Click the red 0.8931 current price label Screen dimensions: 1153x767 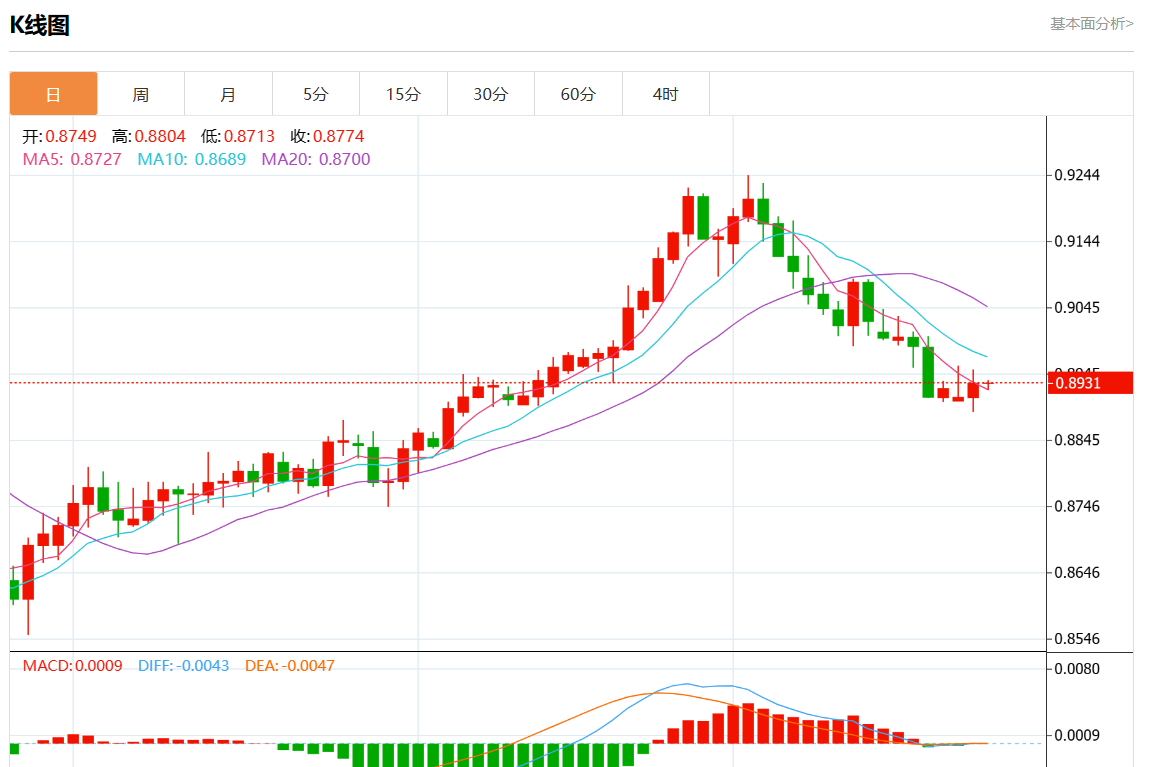pyautogui.click(x=1090, y=383)
